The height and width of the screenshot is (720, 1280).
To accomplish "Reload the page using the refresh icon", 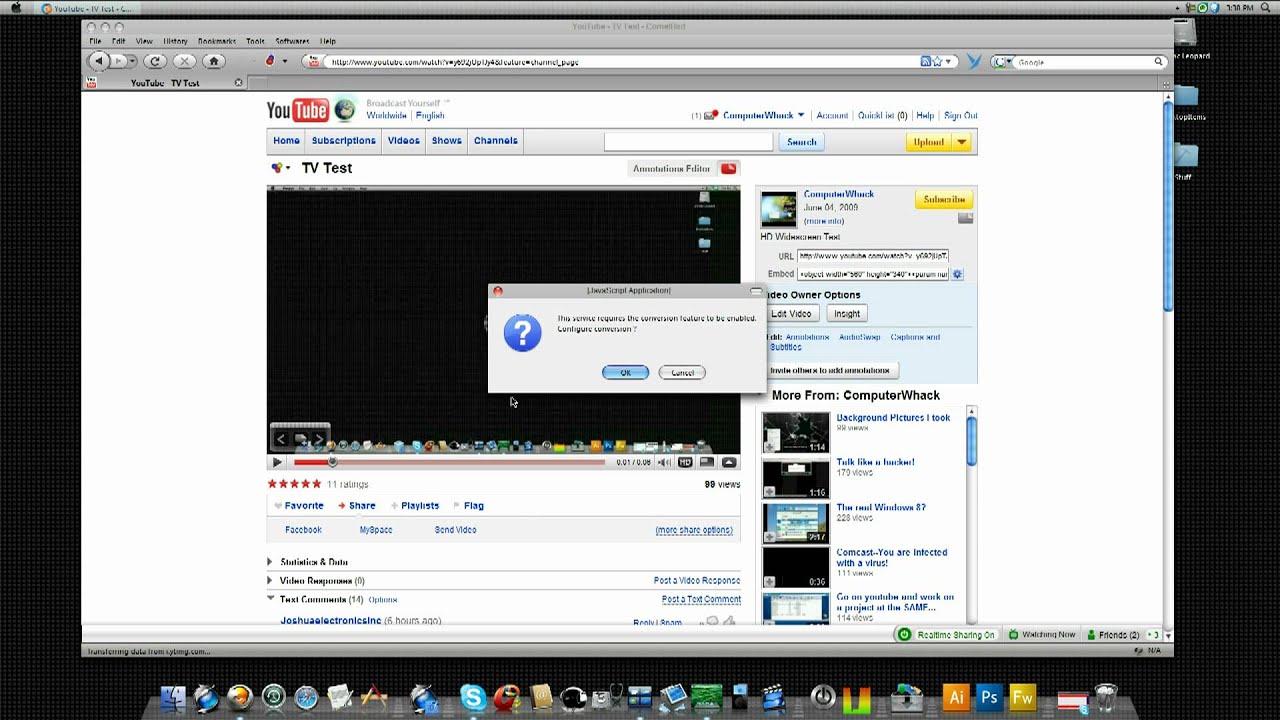I will (155, 61).
